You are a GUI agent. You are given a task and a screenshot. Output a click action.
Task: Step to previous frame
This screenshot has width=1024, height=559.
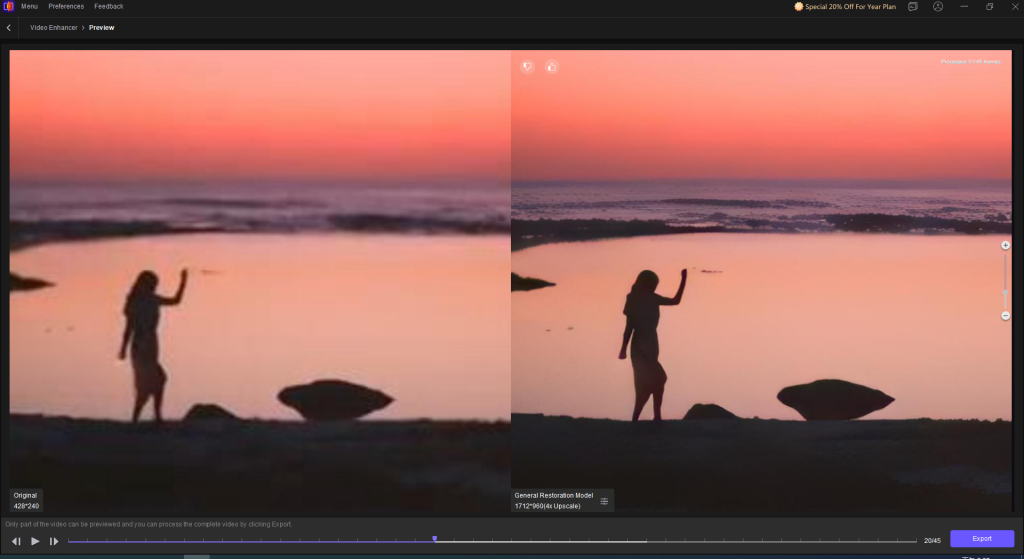(x=16, y=541)
